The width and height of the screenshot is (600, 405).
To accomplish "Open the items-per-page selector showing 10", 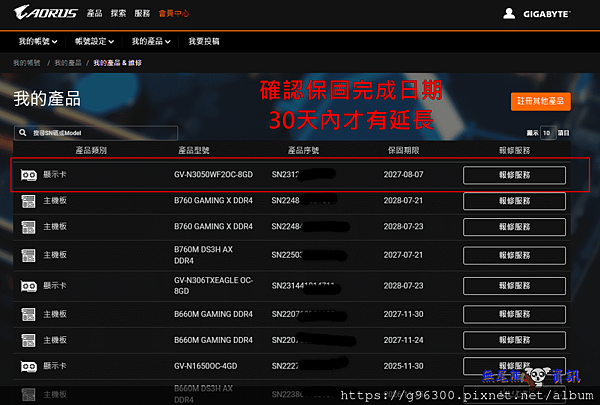I will tap(547, 133).
